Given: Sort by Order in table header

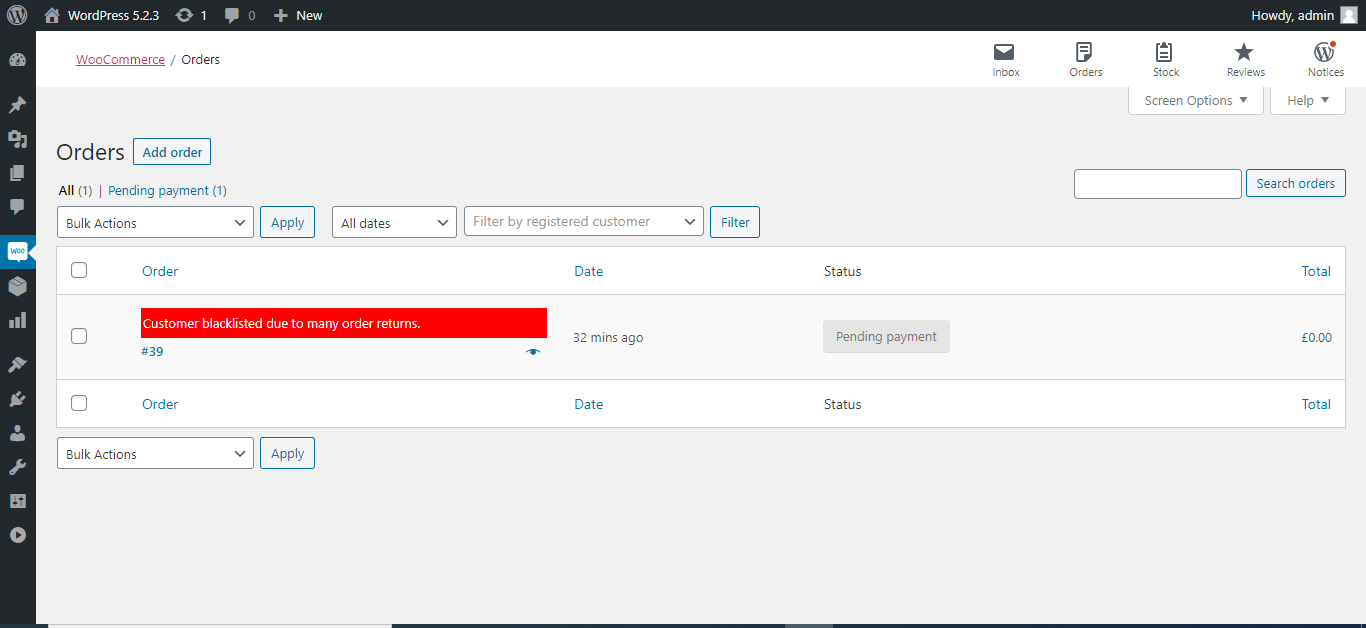Looking at the screenshot, I should tap(160, 271).
